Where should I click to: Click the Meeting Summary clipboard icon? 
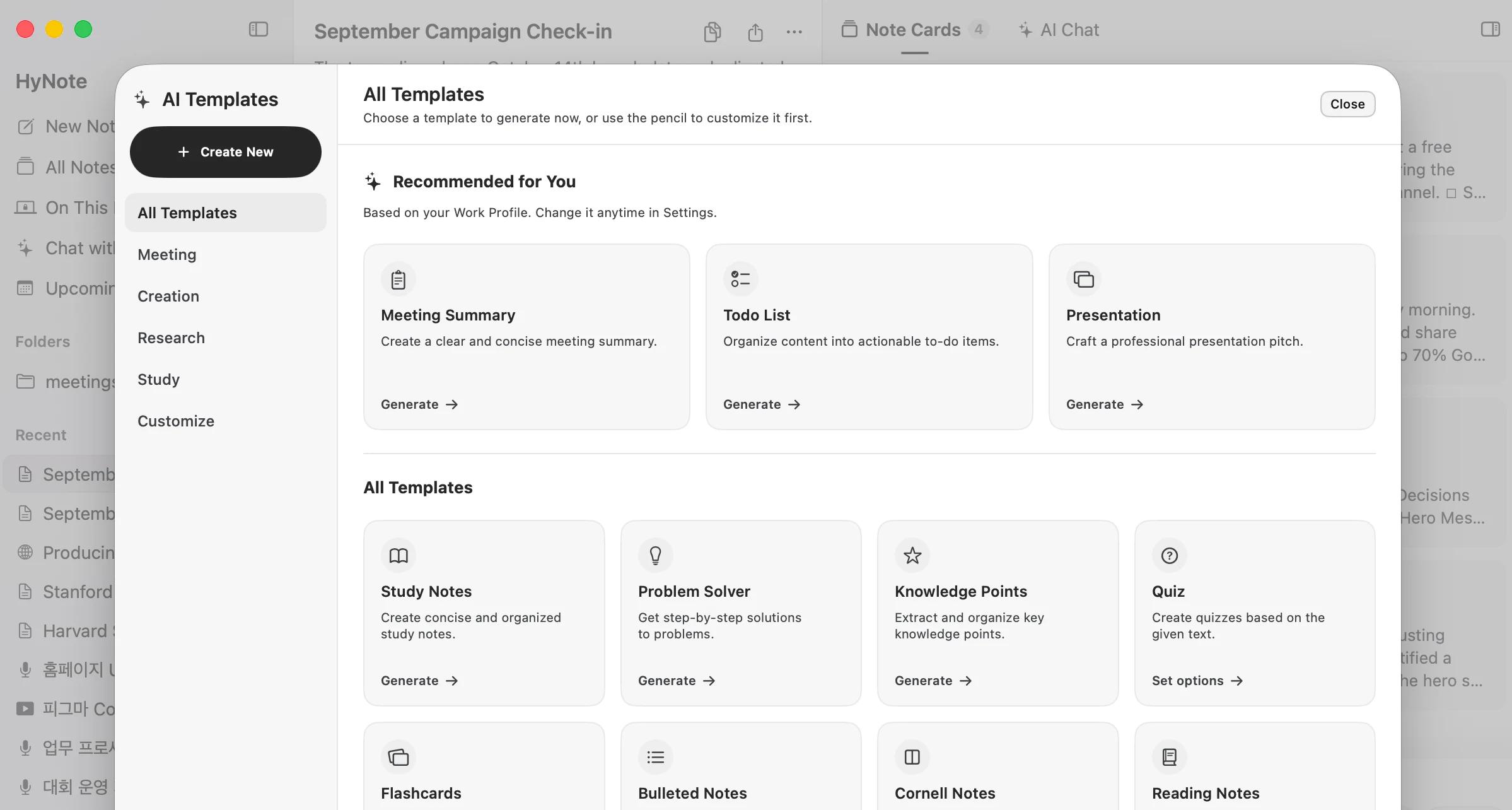click(x=398, y=279)
